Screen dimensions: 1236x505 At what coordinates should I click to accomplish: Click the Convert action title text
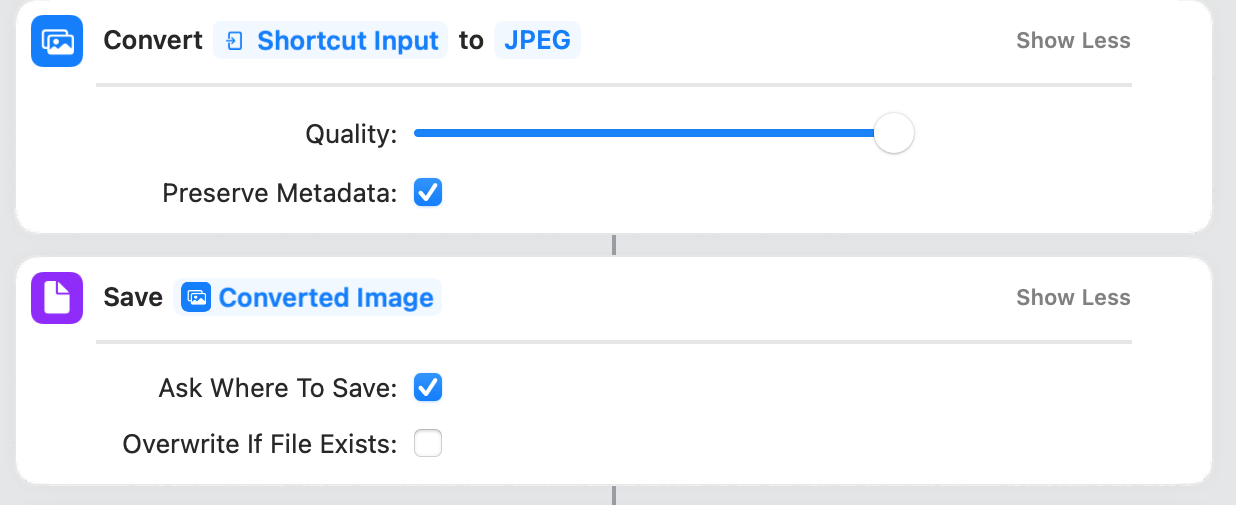(152, 41)
